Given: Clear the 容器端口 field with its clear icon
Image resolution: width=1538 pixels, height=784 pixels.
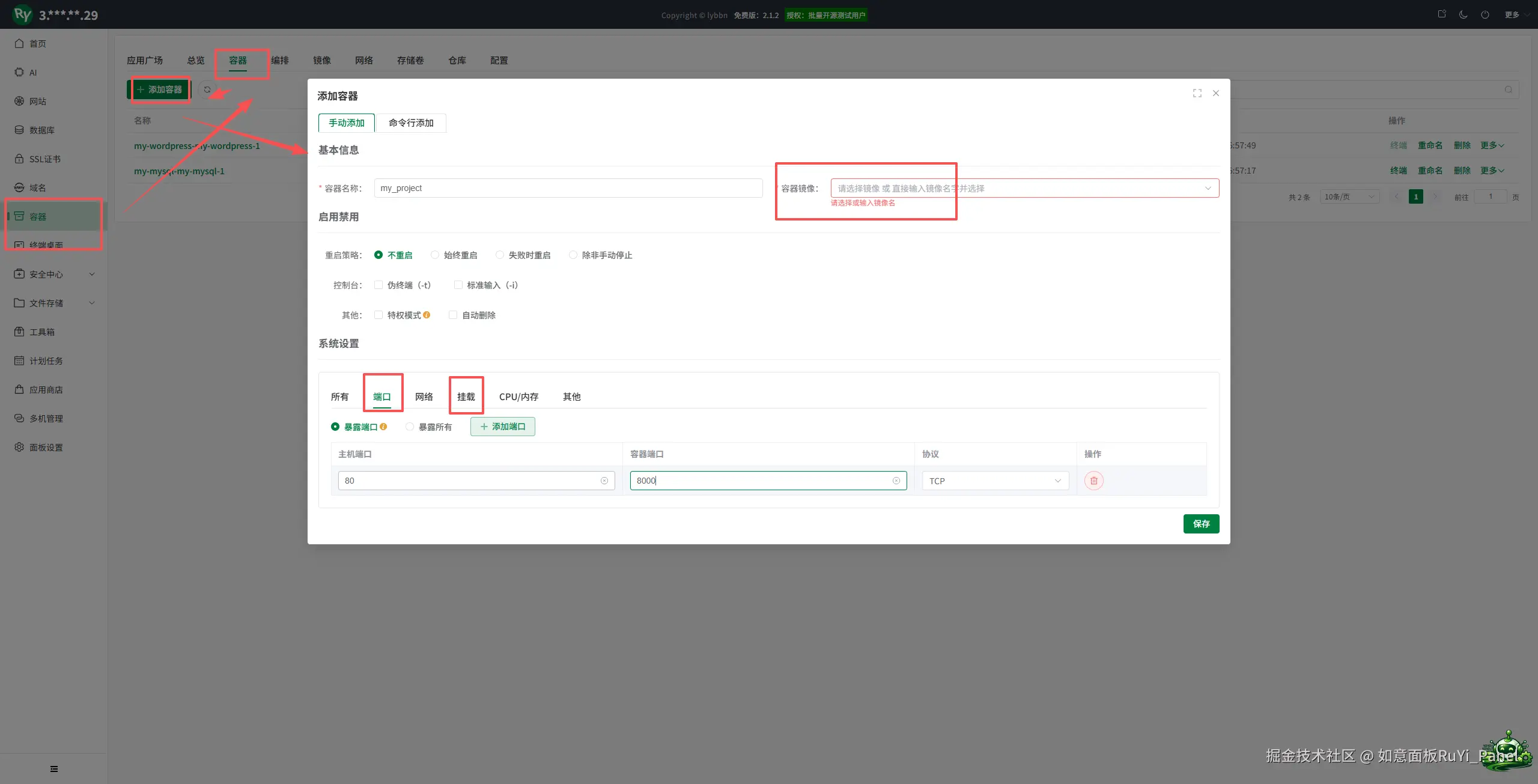Looking at the screenshot, I should 896,481.
